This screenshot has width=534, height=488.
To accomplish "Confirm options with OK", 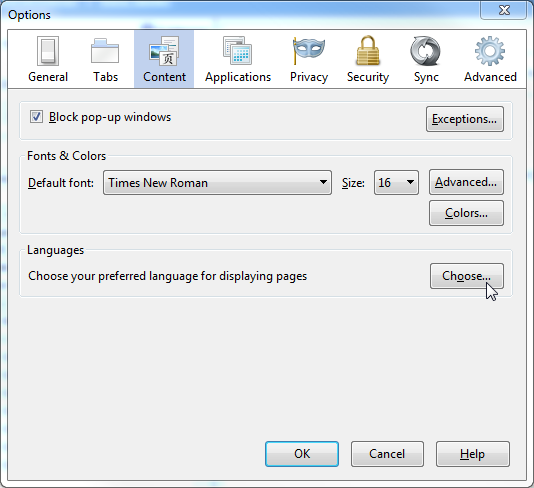I will click(302, 454).
